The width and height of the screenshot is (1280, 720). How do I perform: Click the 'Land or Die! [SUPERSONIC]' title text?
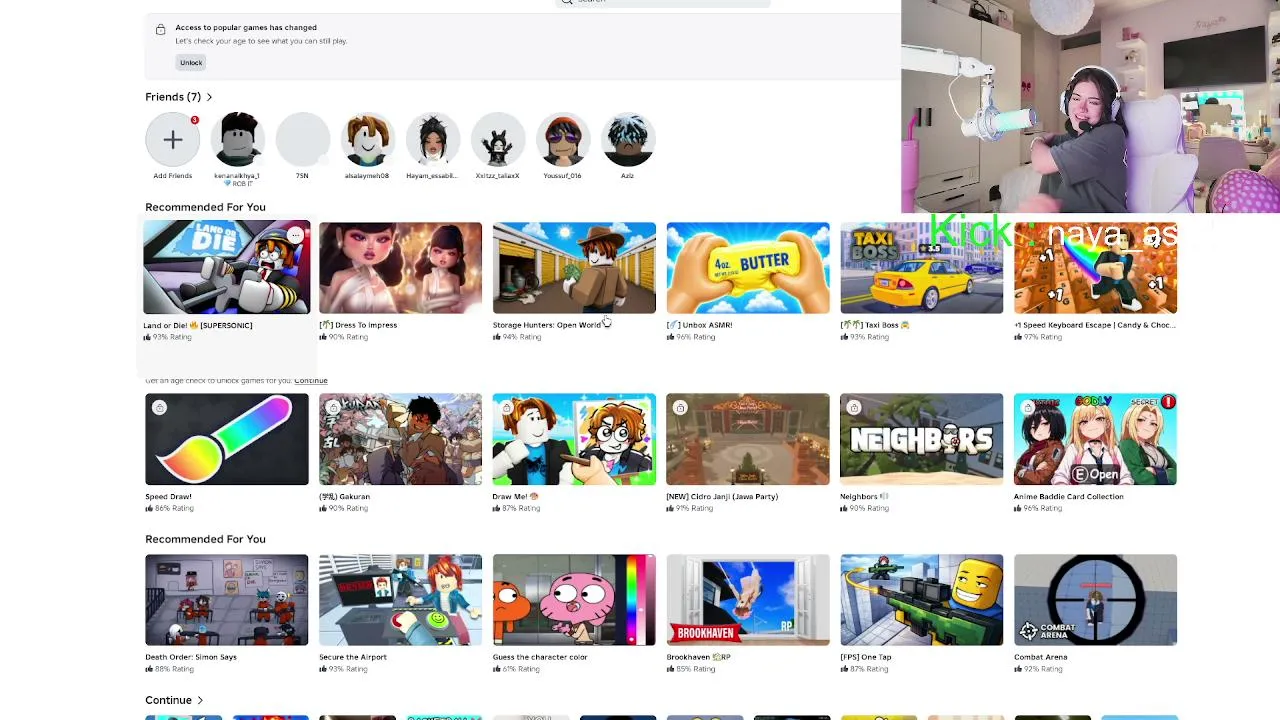pos(198,325)
